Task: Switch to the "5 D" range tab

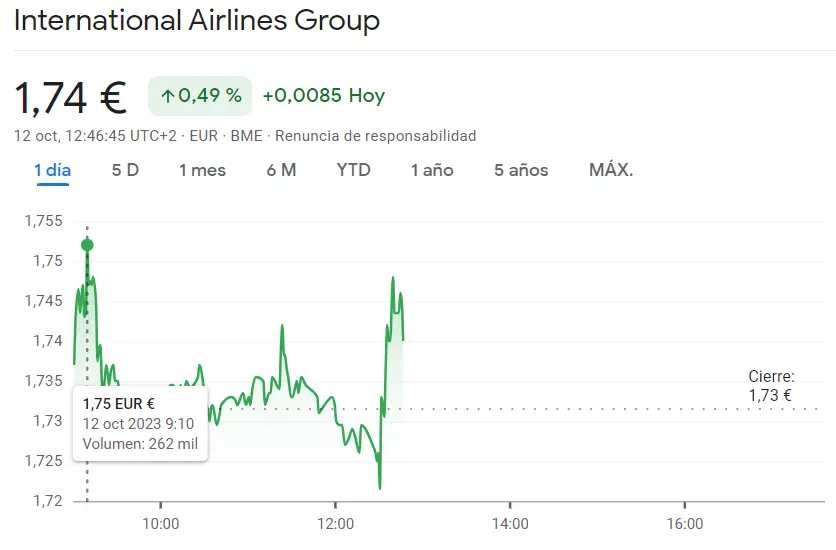Action: pyautogui.click(x=125, y=170)
